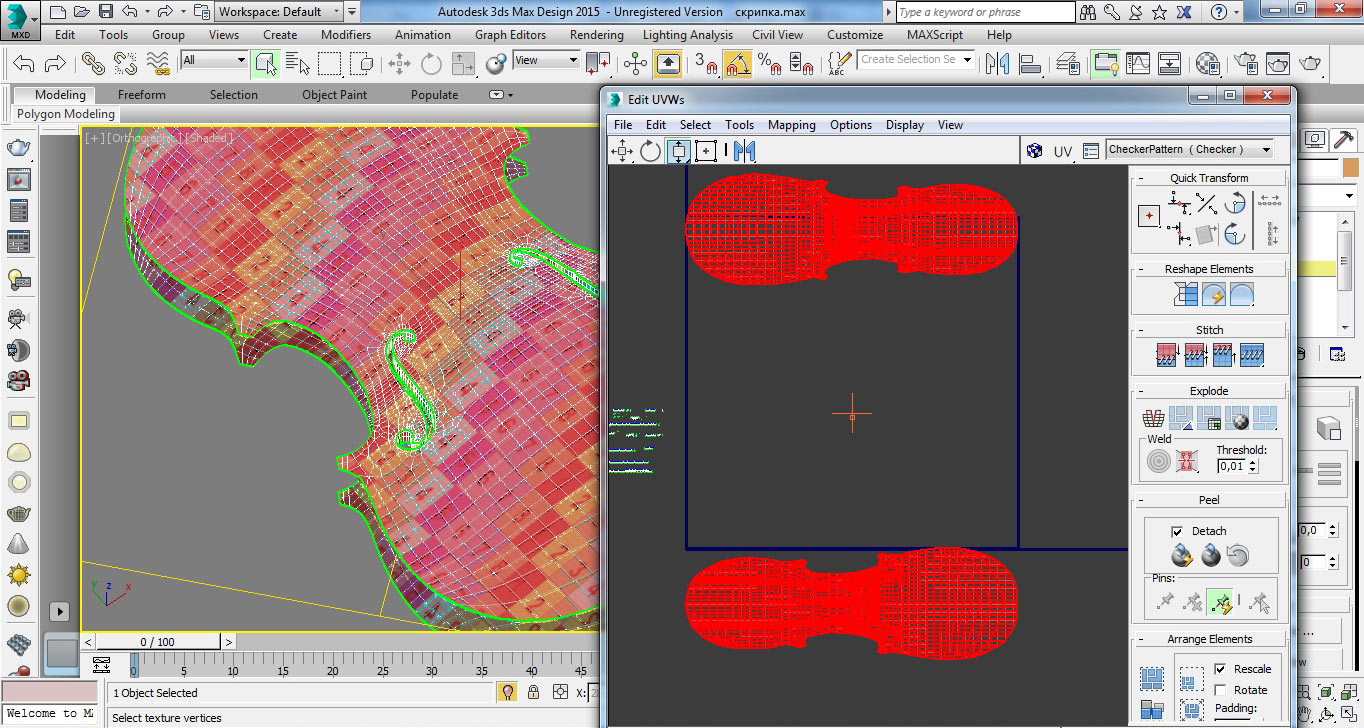1364x728 pixels.
Task: Click the Relax Until Flat reshape icon
Action: [x=1213, y=295]
